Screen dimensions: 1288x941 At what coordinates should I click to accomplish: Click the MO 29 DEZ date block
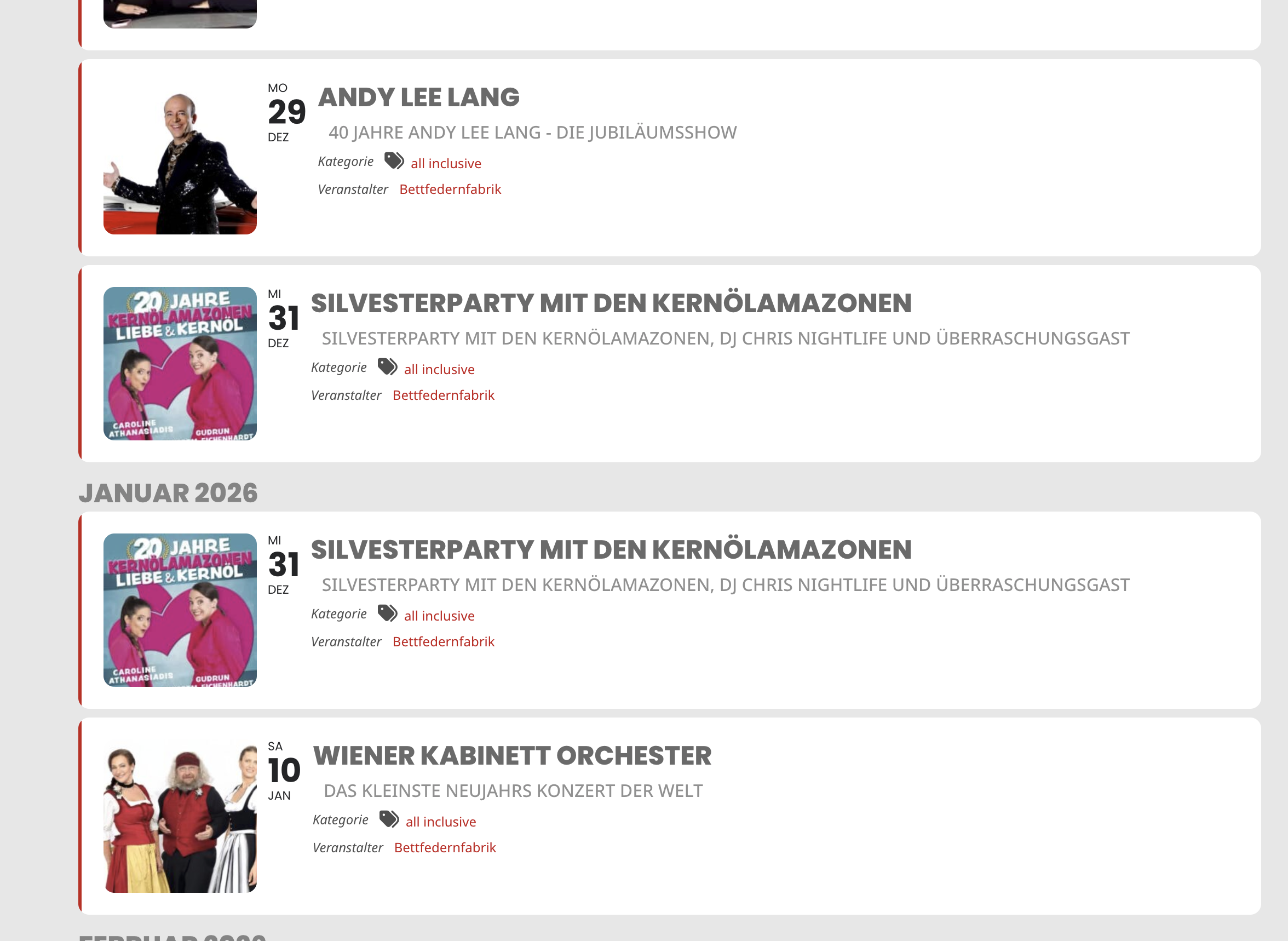285,112
